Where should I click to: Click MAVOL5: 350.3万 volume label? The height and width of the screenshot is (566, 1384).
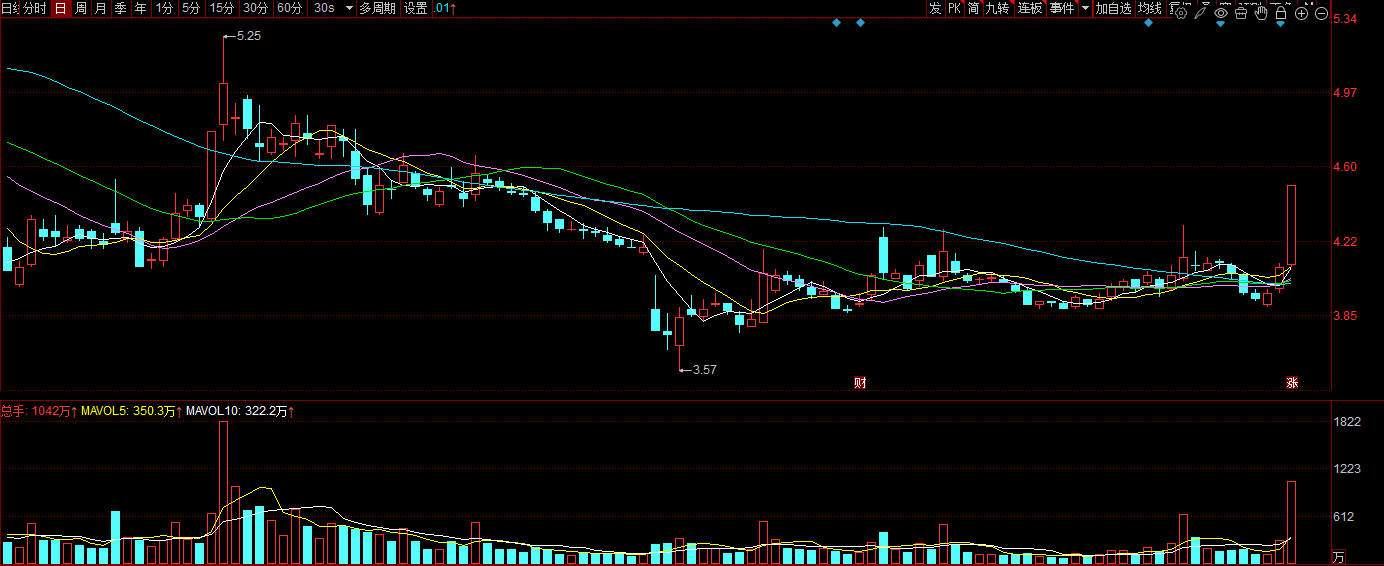pos(130,410)
